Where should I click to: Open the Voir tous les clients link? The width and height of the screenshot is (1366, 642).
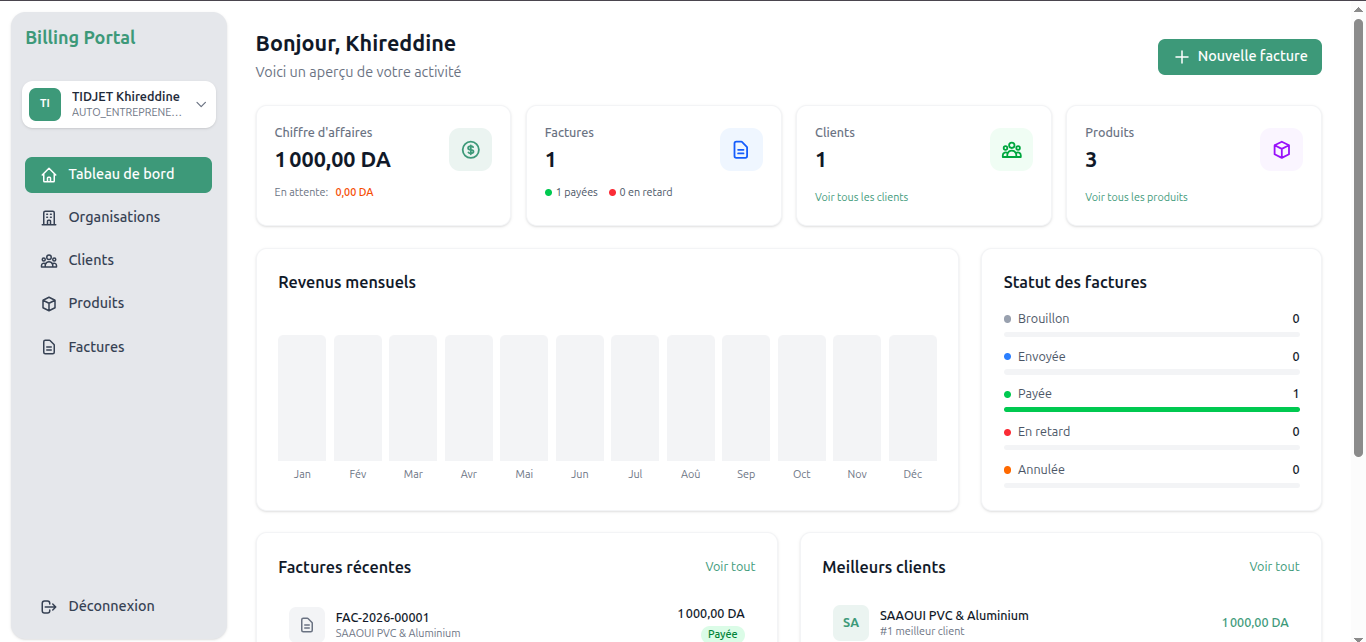click(x=861, y=197)
